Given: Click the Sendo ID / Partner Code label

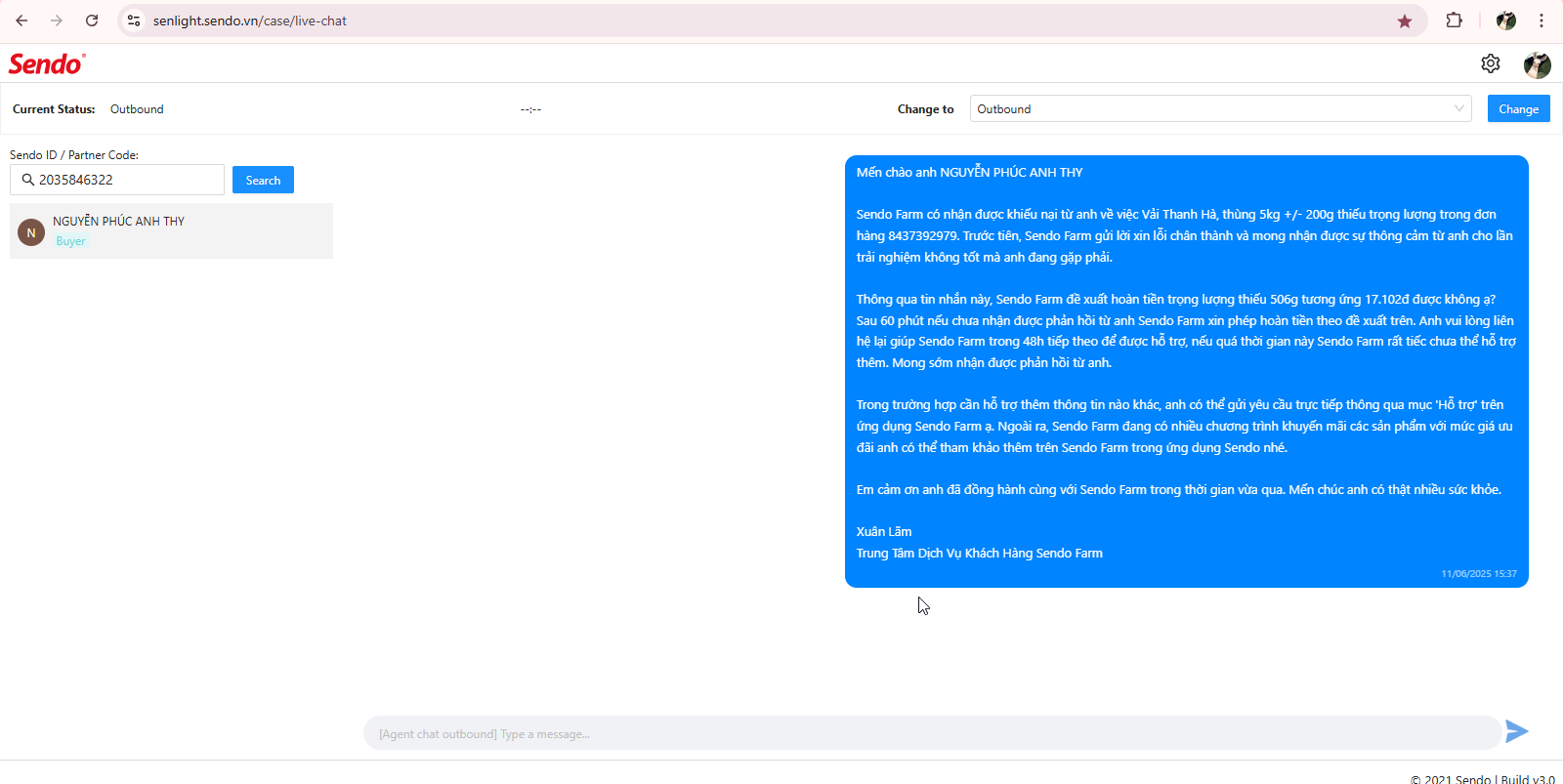Looking at the screenshot, I should point(74,155).
